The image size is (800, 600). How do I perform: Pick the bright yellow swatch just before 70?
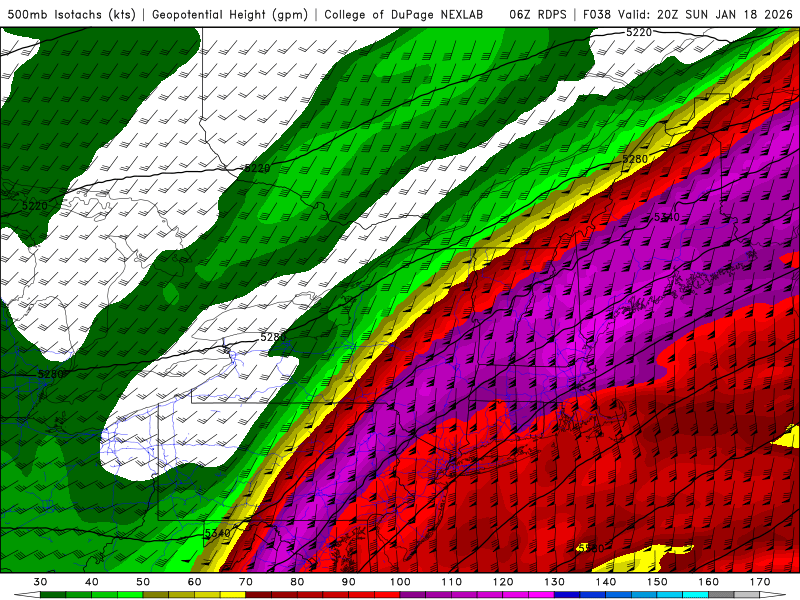pos(233,595)
